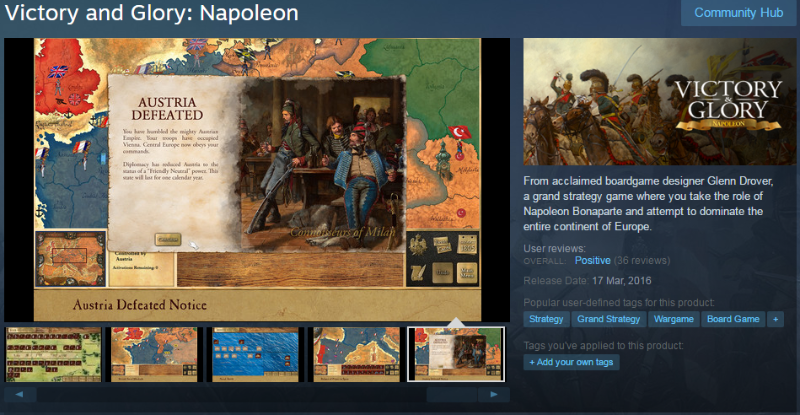Select the battle grid screenshot thumbnail
The width and height of the screenshot is (800, 415).
point(54,355)
